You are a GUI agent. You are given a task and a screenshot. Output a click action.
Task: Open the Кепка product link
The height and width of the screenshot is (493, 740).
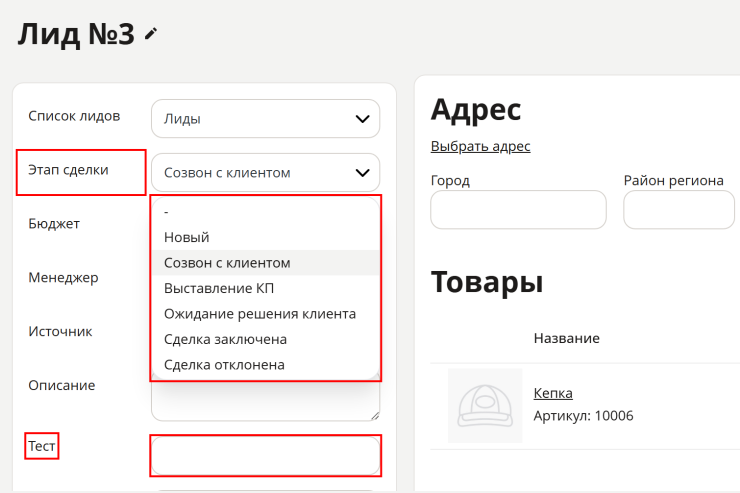pos(553,393)
